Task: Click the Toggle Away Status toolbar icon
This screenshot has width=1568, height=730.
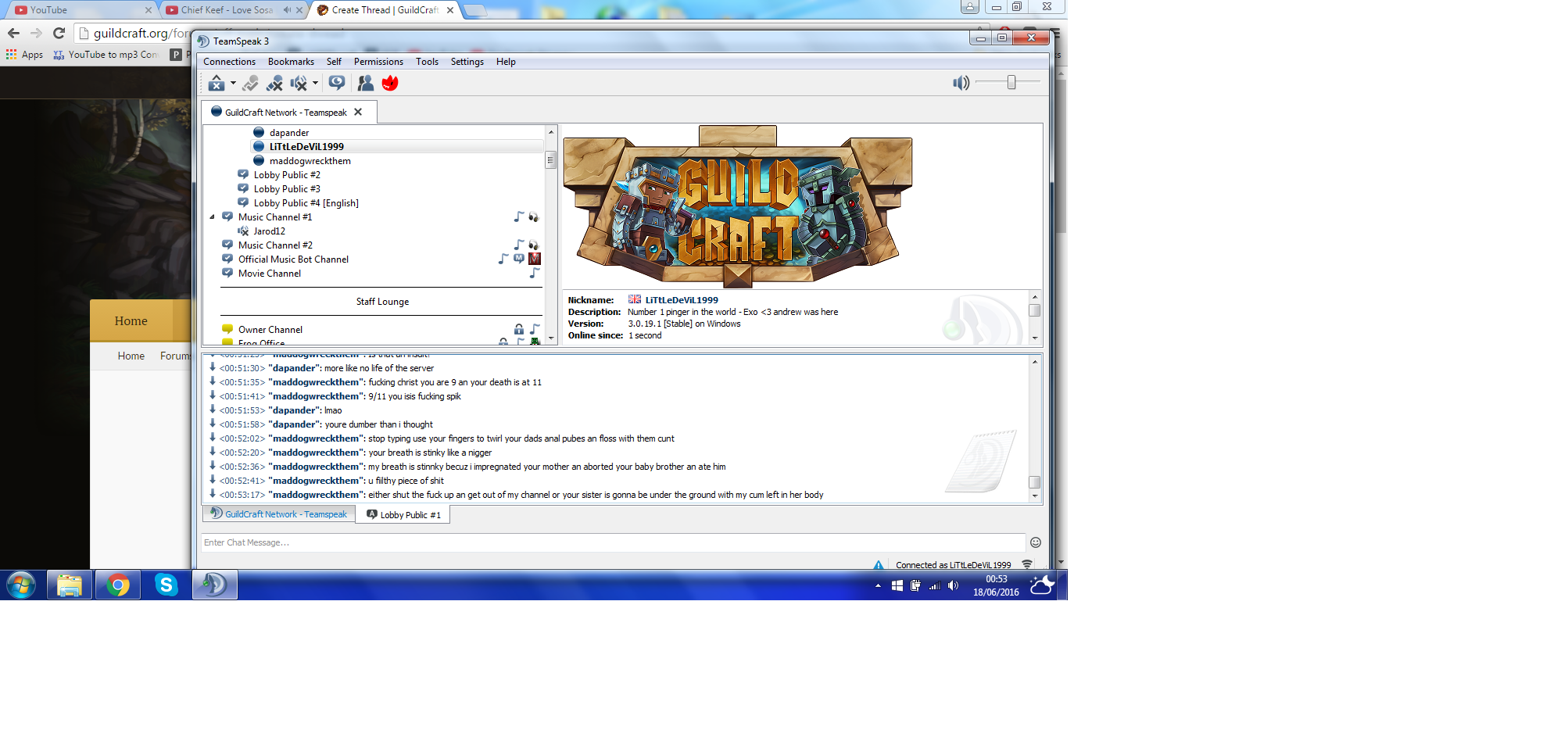Action: (x=217, y=83)
